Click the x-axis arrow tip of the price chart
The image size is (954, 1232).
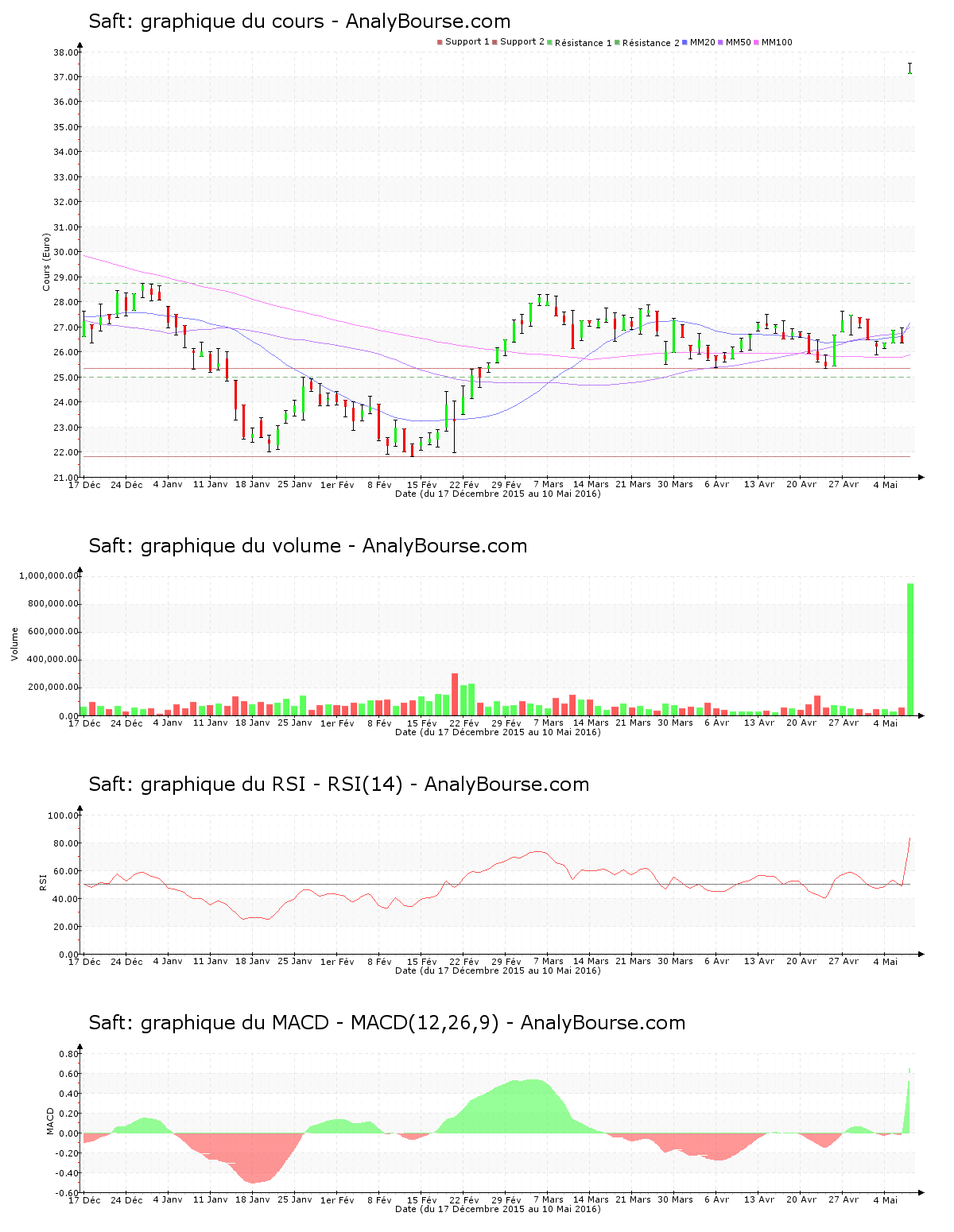click(x=921, y=478)
